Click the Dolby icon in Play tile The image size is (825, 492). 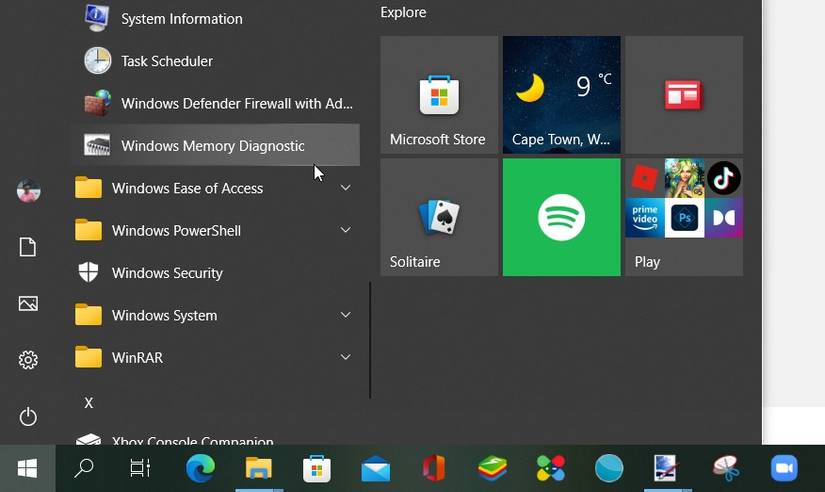723,217
